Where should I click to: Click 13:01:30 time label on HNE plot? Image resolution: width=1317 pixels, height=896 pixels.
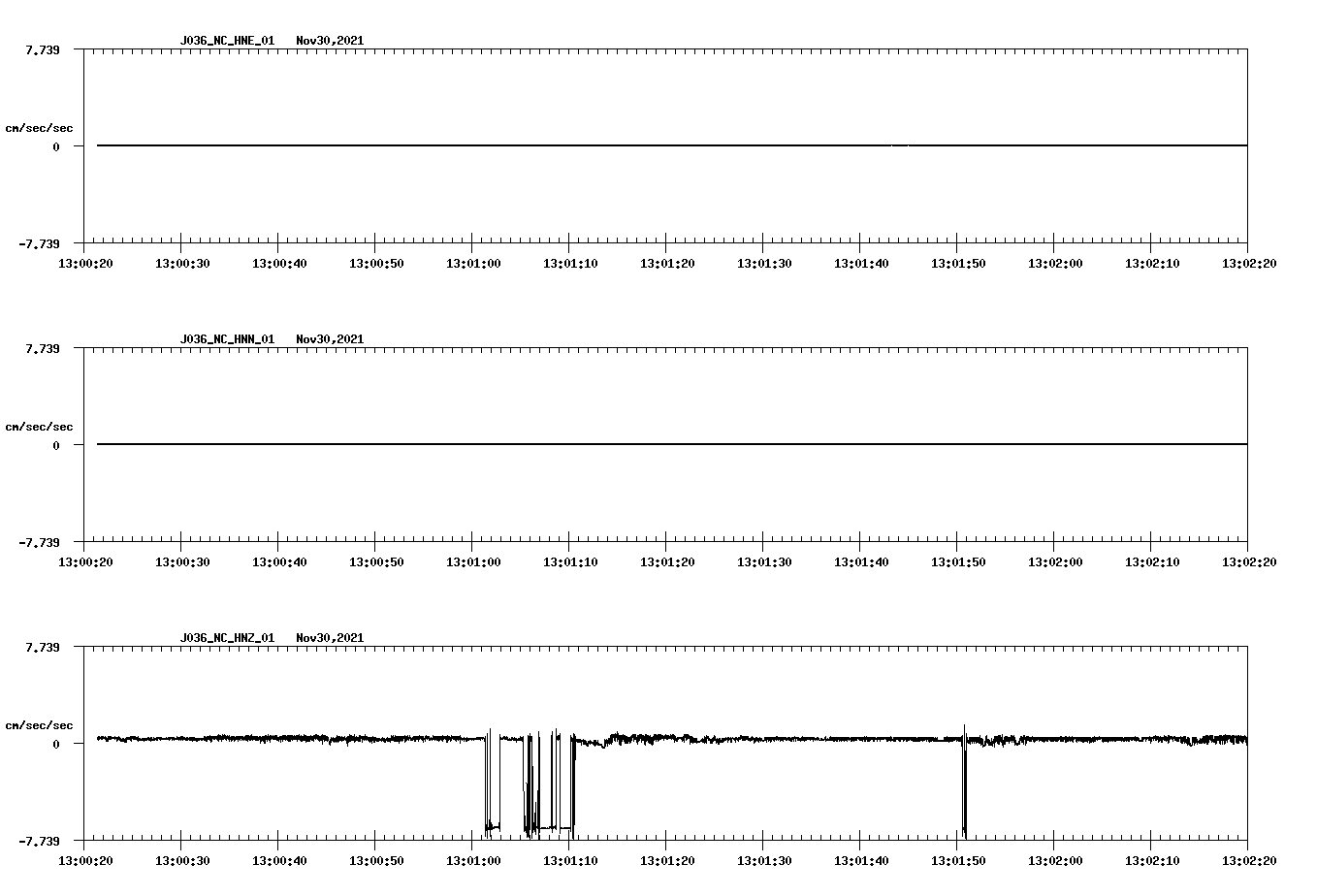(x=764, y=263)
